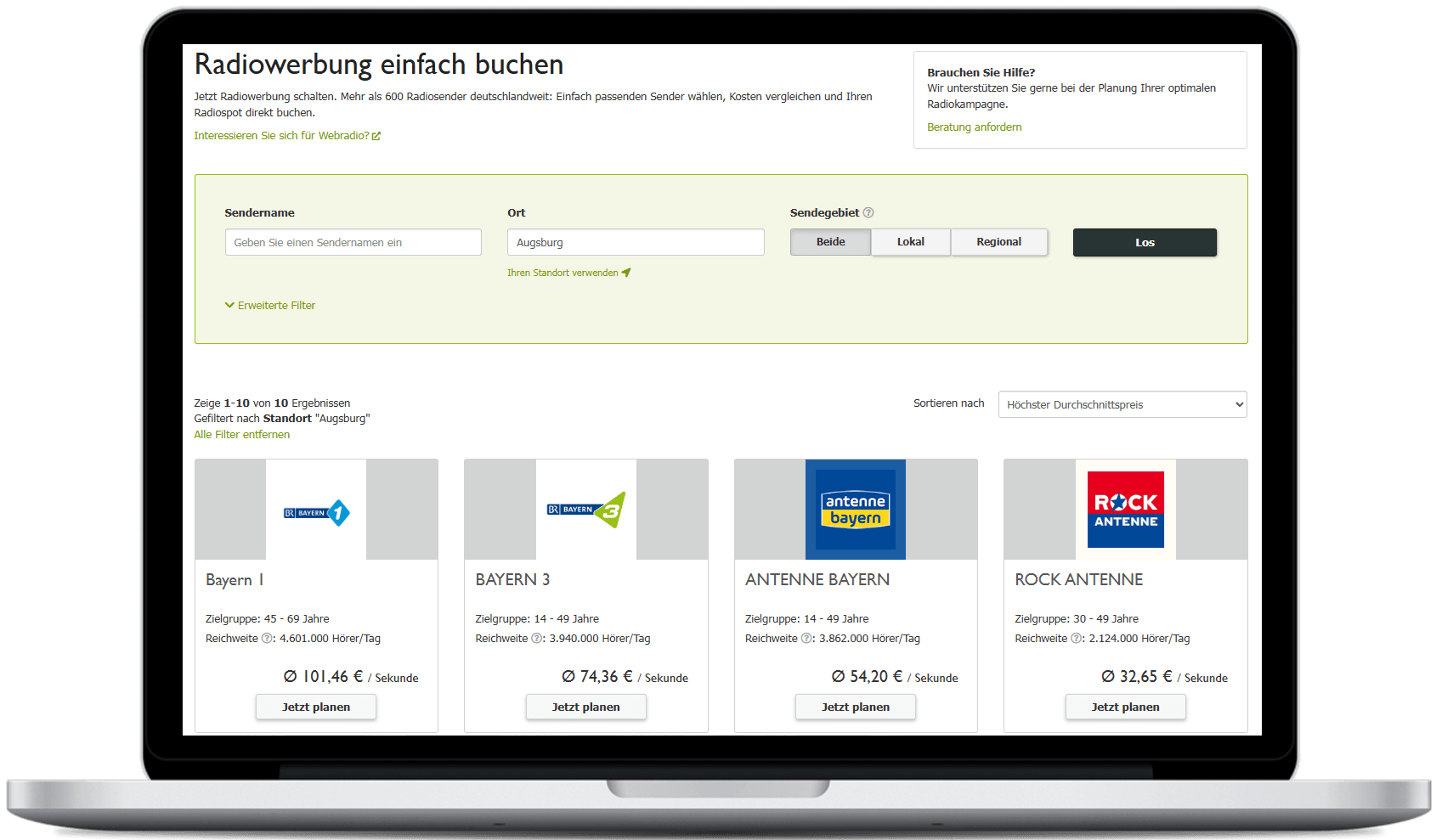1436x840 pixels.
Task: Remove all filters via Alle Filter entfernen
Action: coord(241,434)
